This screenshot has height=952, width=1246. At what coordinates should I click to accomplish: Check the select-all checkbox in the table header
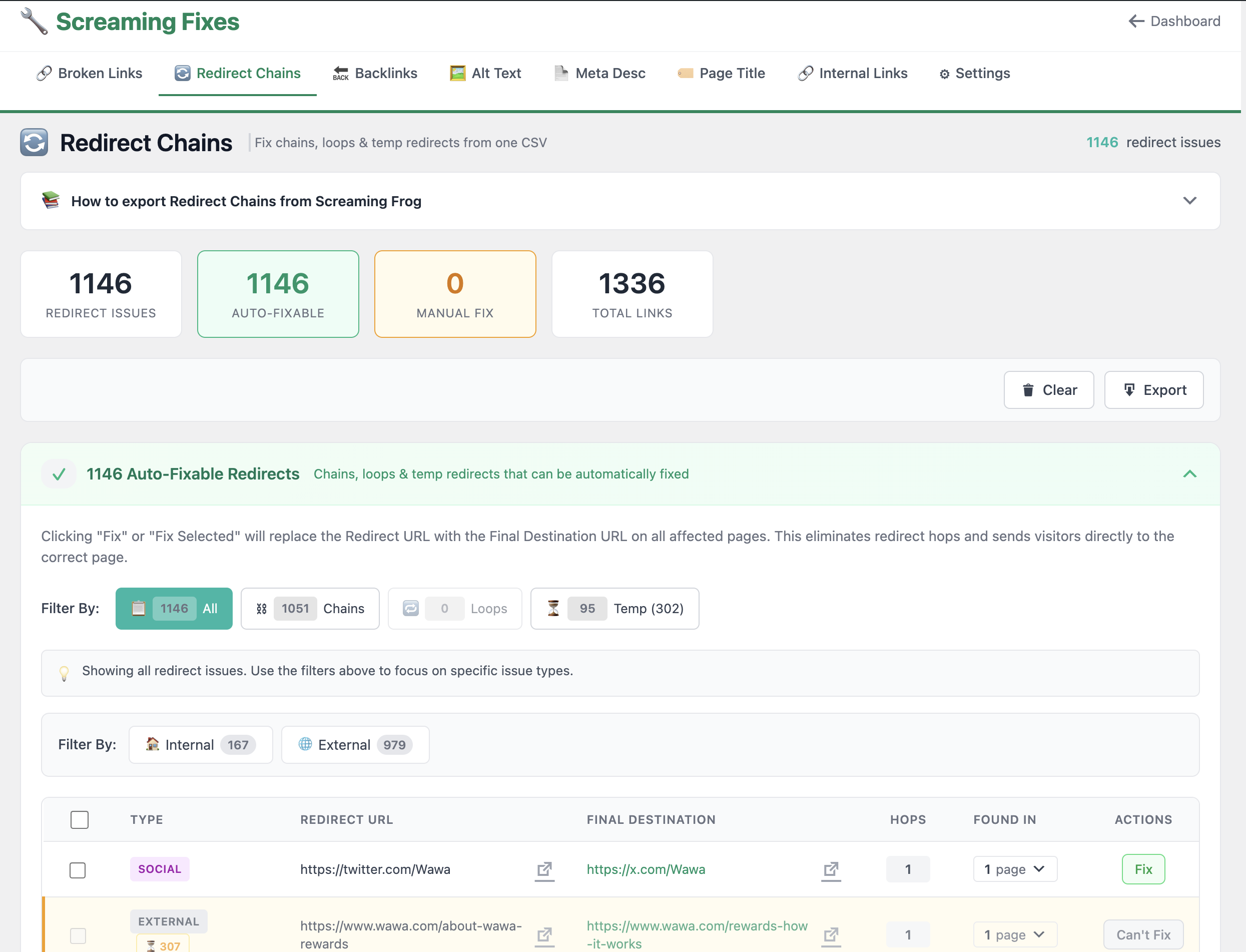click(79, 819)
